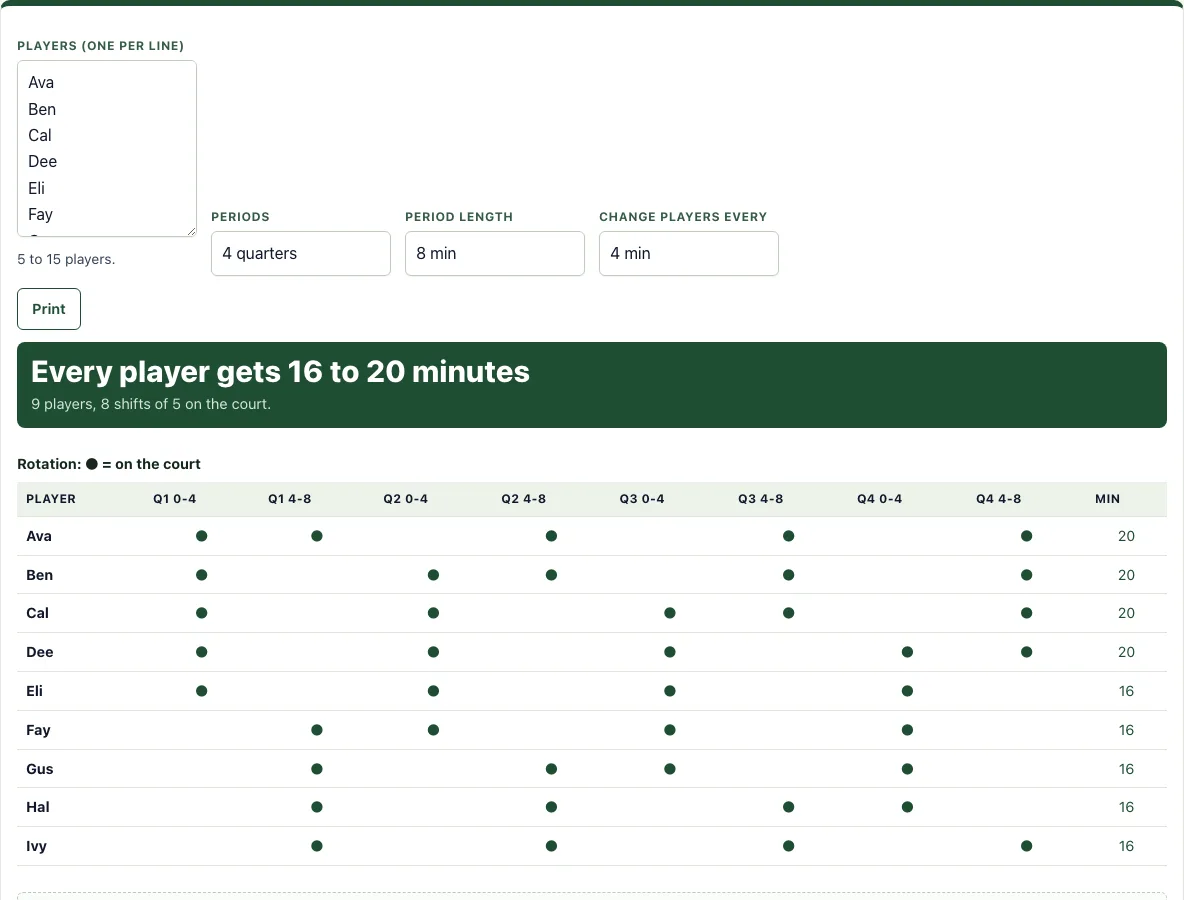Open the Periods dropdown showing 4 quarters
The image size is (1184, 900).
click(301, 254)
